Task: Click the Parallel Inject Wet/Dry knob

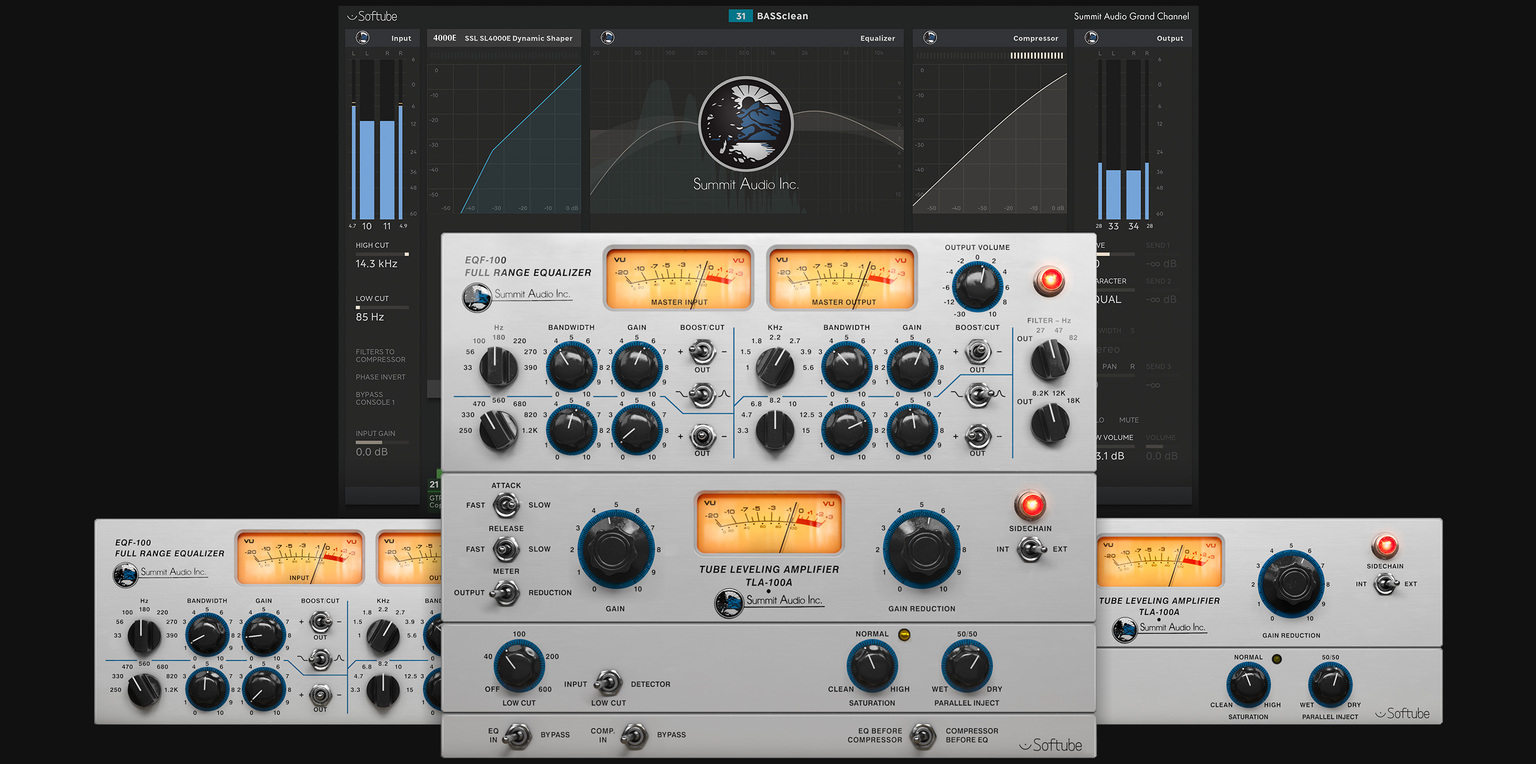Action: tap(967, 666)
